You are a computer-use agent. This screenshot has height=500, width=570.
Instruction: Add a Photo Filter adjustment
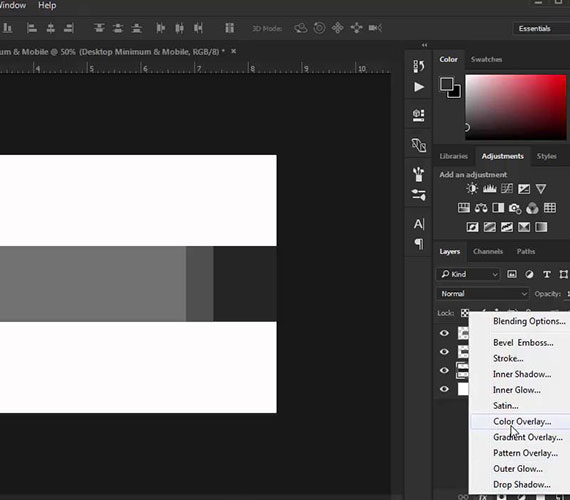tap(515, 208)
